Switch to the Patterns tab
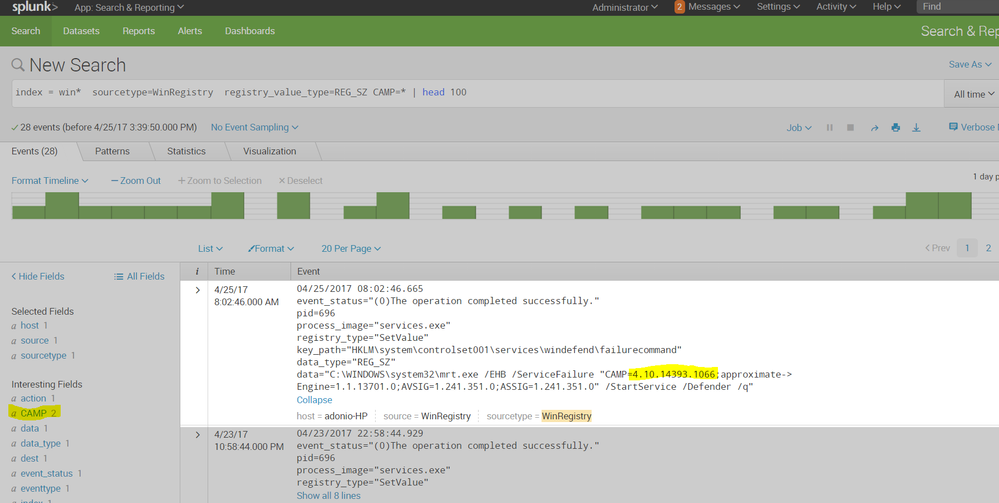This screenshot has height=503, width=999. point(112,151)
